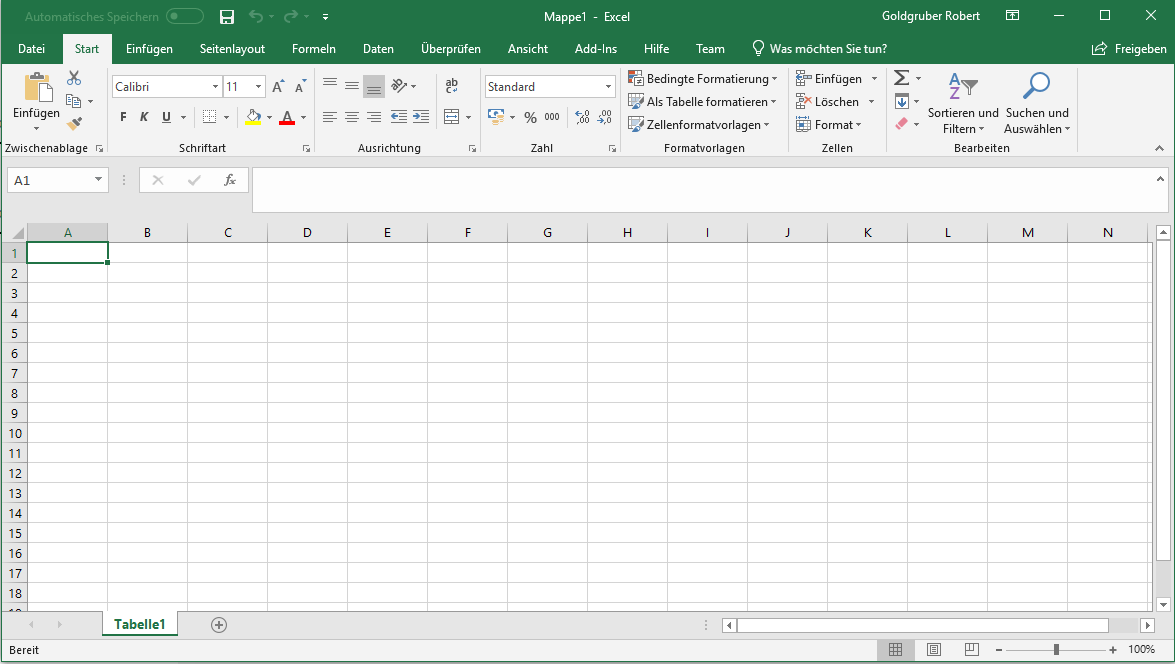Click the Format Painter brush icon
The image size is (1175, 664).
pyautogui.click(x=74, y=124)
